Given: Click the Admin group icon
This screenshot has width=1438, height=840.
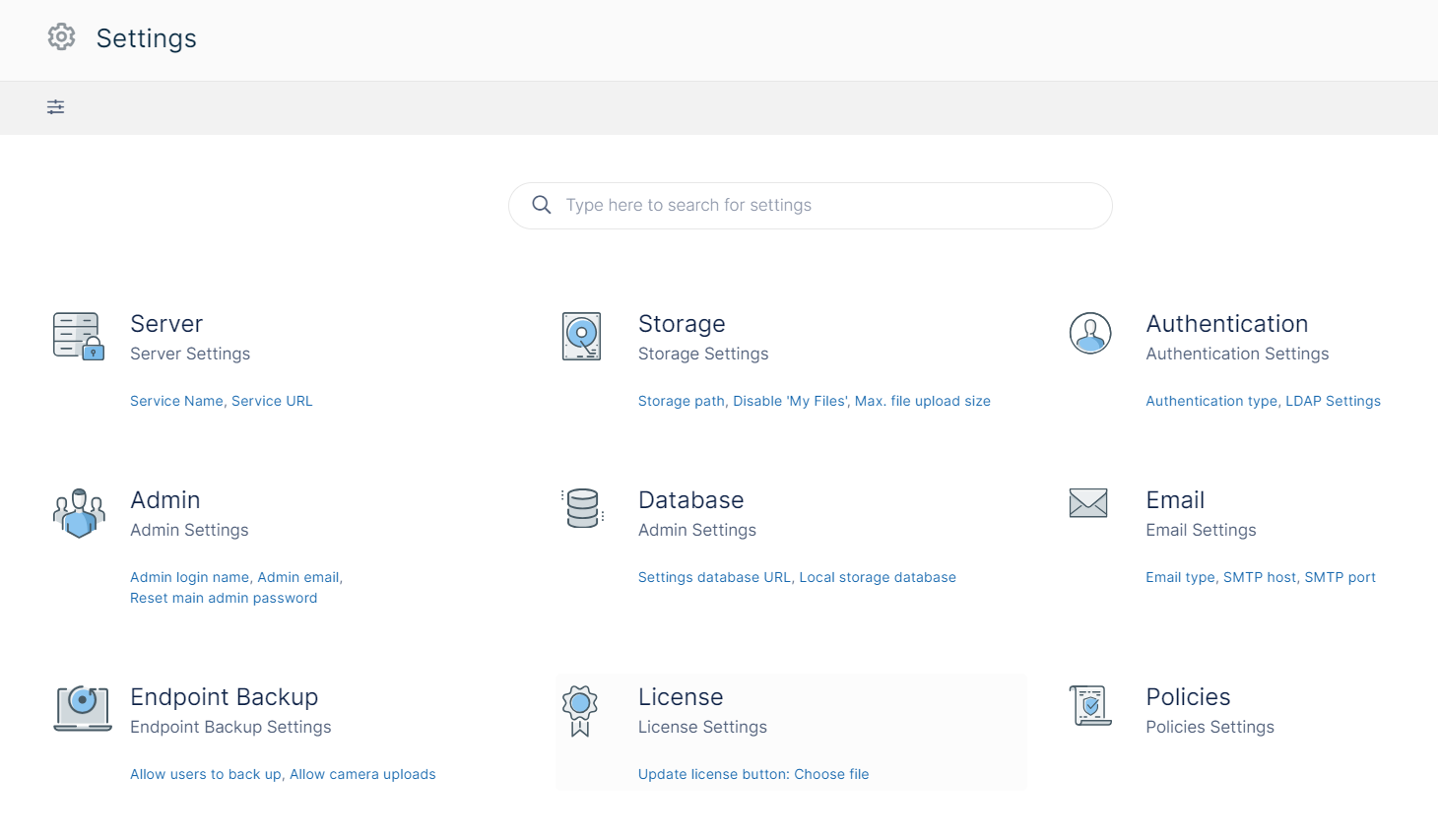Looking at the screenshot, I should coord(79,513).
